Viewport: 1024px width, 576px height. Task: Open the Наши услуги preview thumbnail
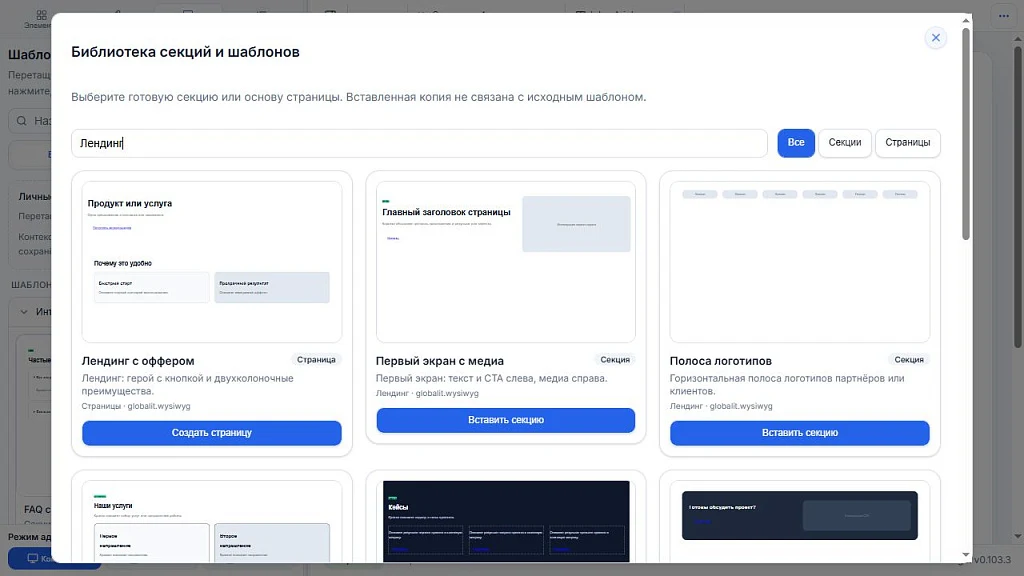212,521
